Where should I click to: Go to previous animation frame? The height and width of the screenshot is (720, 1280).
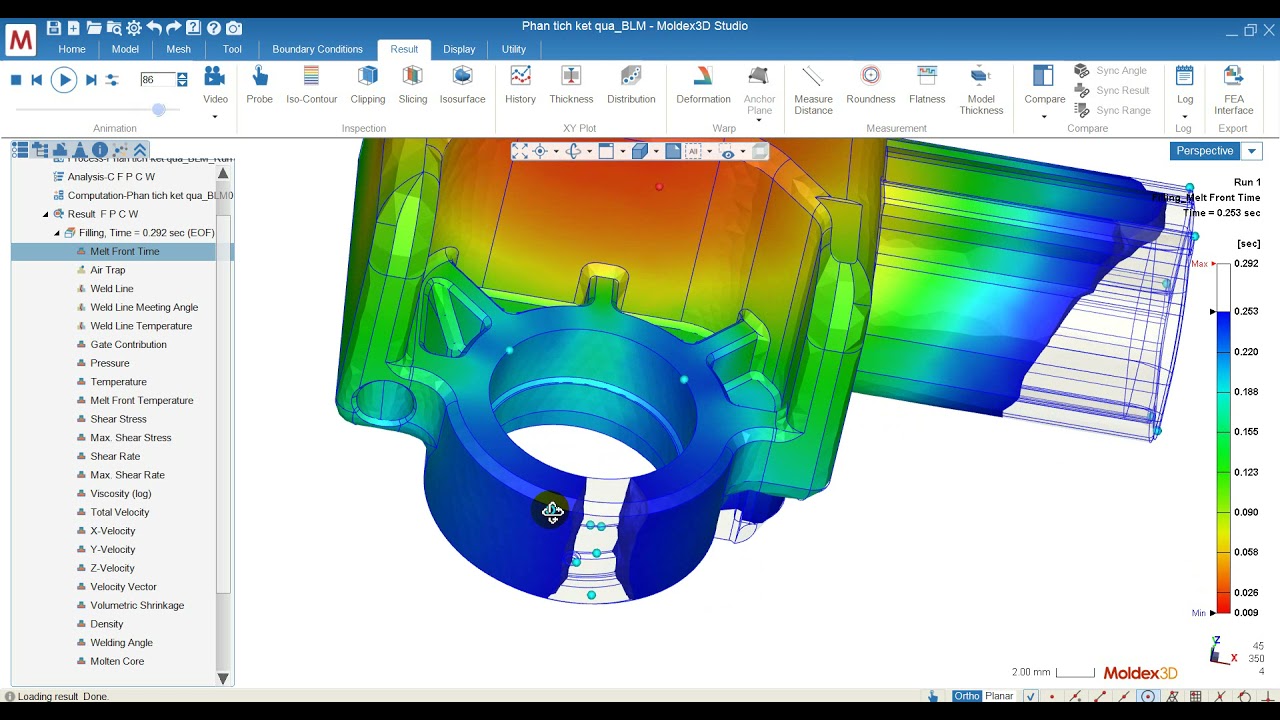pos(37,80)
